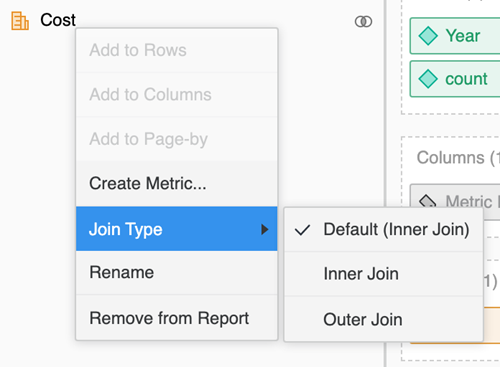Choose Default (Inner Join) option

383,230
